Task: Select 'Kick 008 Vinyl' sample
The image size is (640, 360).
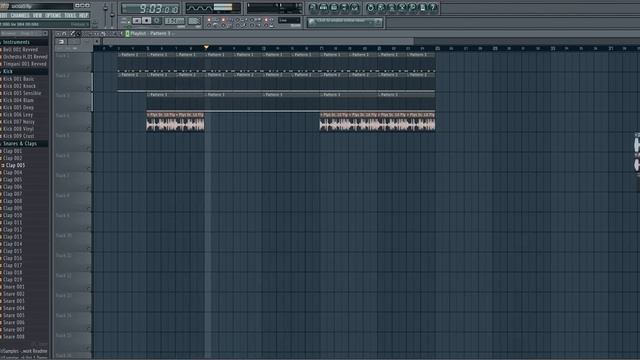Action: click(x=18, y=129)
